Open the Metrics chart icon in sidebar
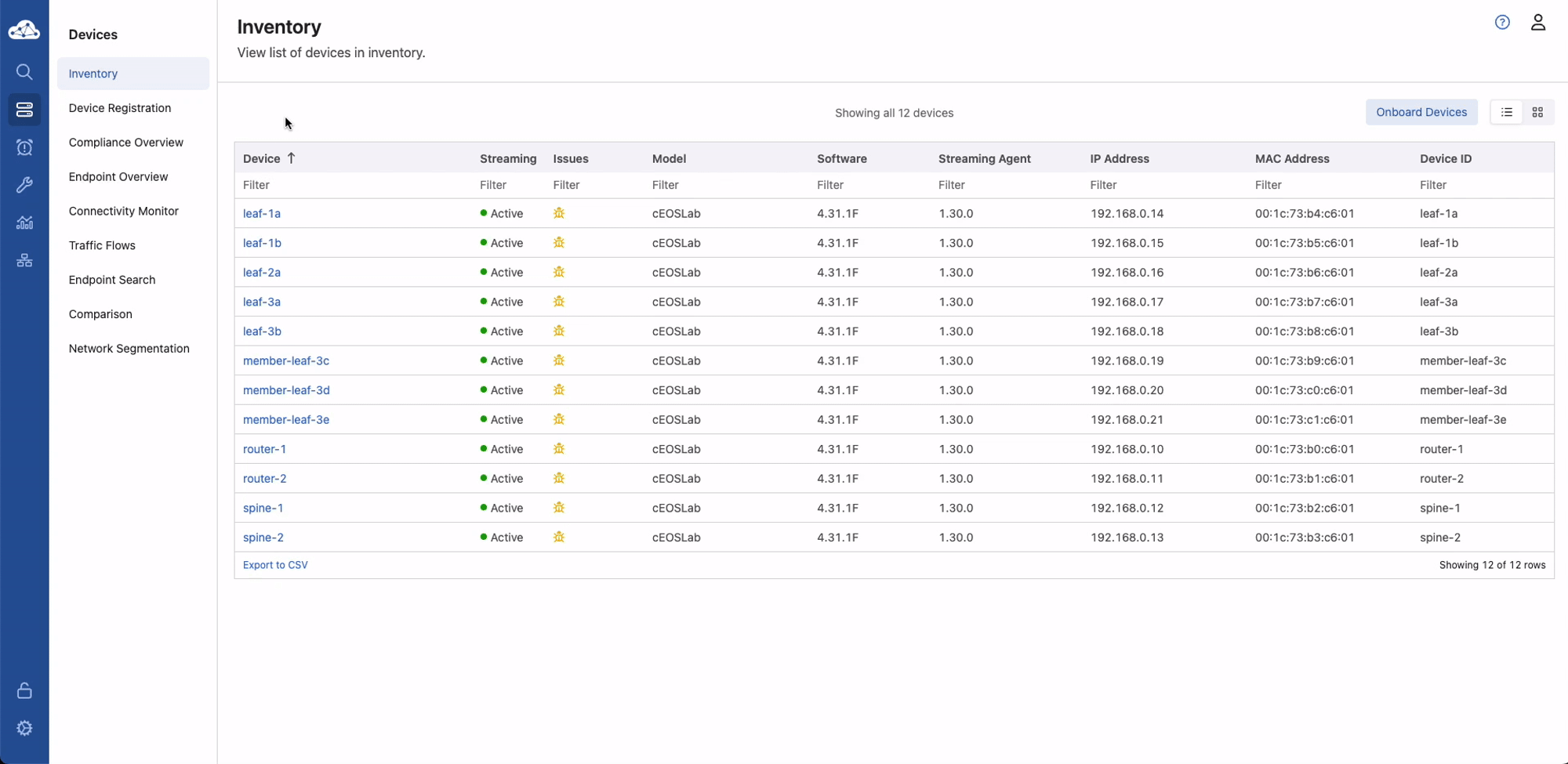1568x764 pixels. [24, 223]
